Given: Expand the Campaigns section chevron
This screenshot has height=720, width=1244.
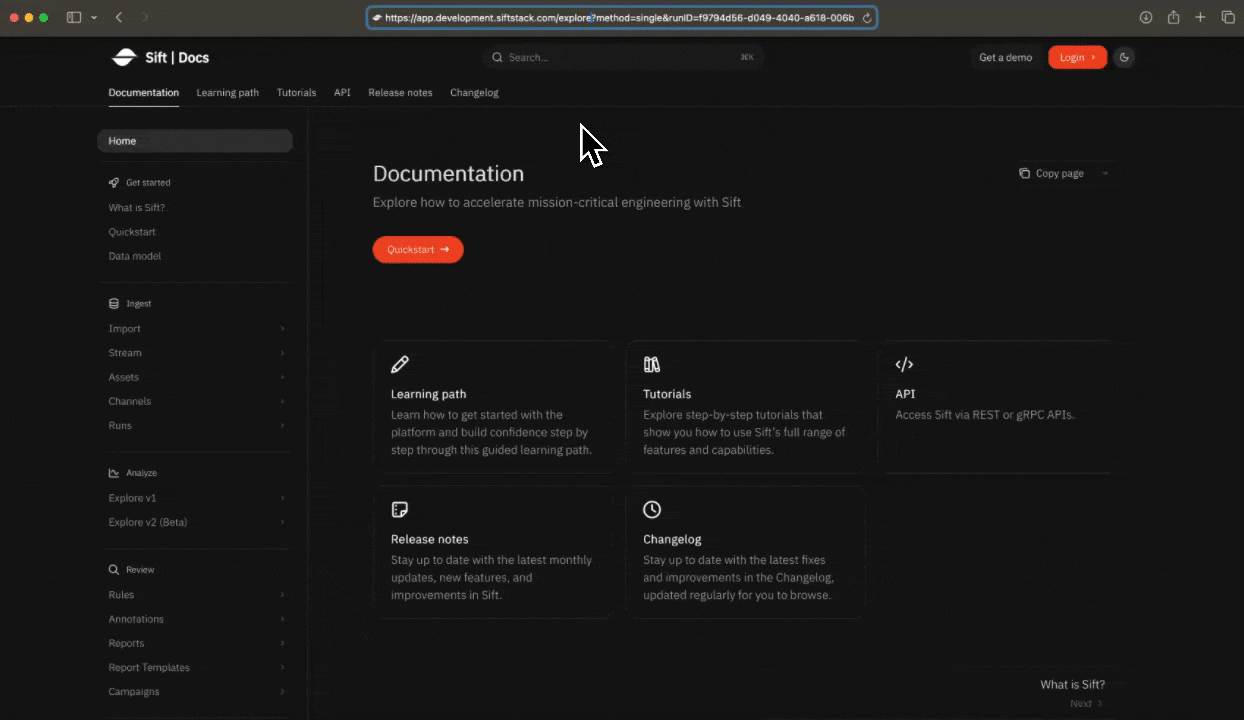Looking at the screenshot, I should (x=282, y=692).
